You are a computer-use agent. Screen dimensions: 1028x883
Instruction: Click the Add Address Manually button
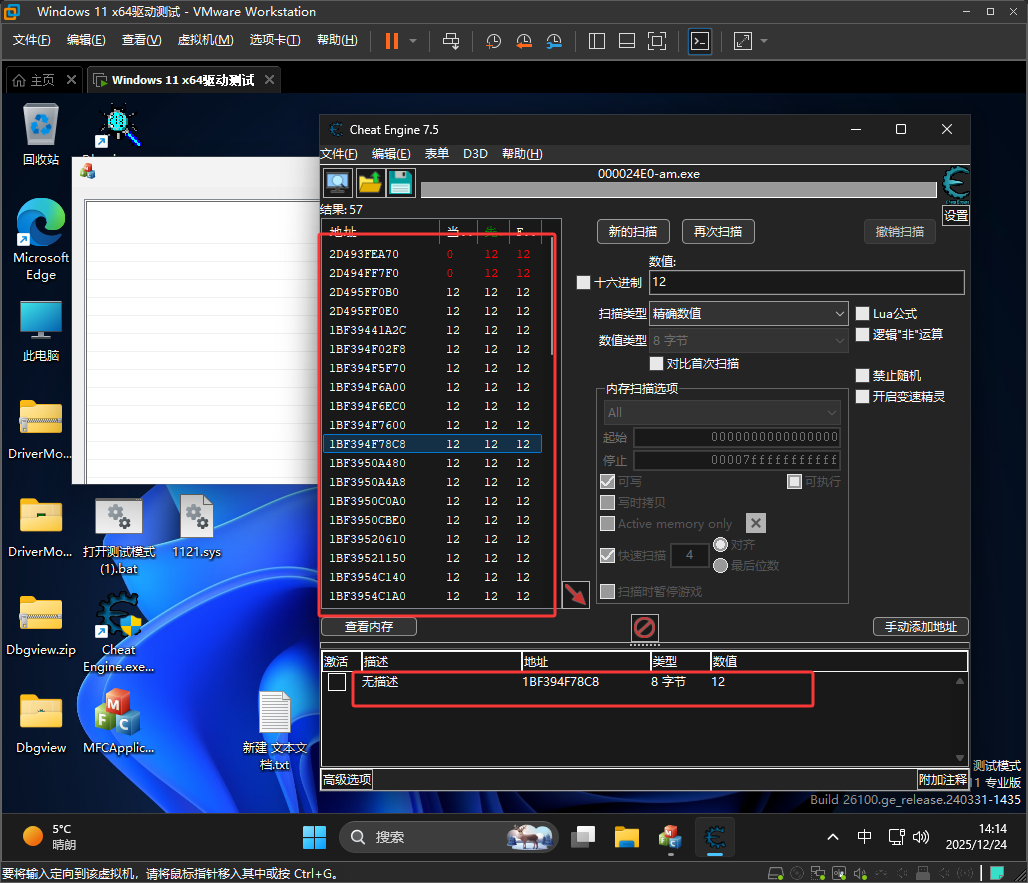tap(920, 627)
